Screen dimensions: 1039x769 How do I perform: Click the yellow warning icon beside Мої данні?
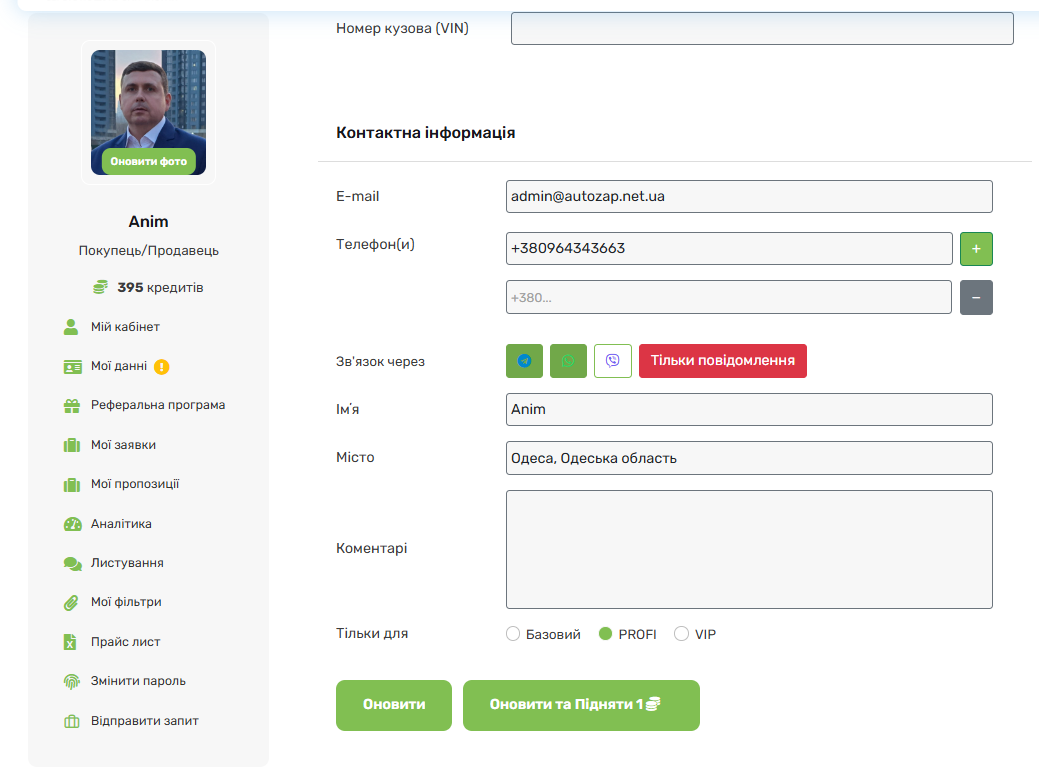(x=162, y=366)
